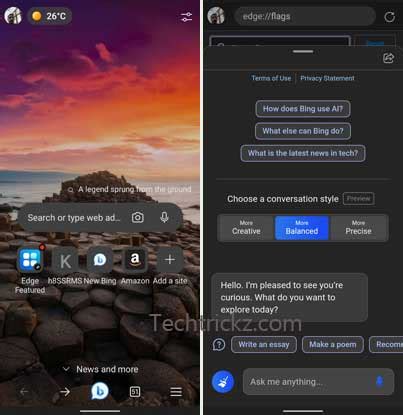Click the Preview badge
403x415 pixels.
coord(358,199)
